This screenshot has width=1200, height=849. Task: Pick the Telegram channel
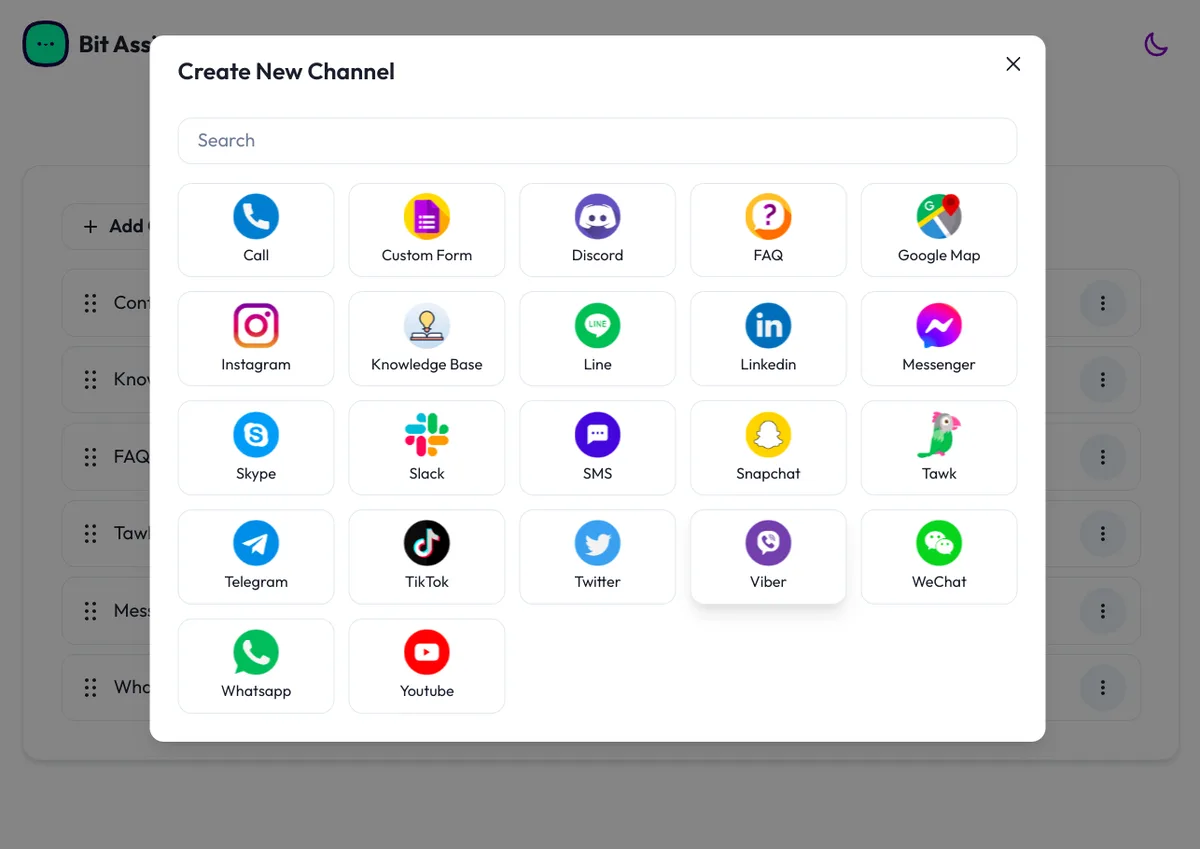pyautogui.click(x=256, y=557)
